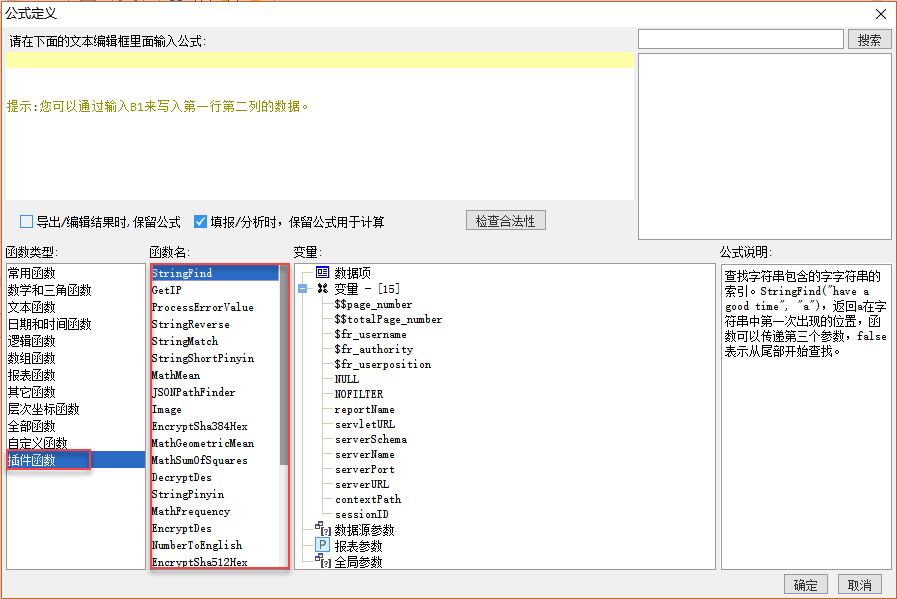Select the contextPath variable
The width and height of the screenshot is (897, 599).
[x=368, y=499]
